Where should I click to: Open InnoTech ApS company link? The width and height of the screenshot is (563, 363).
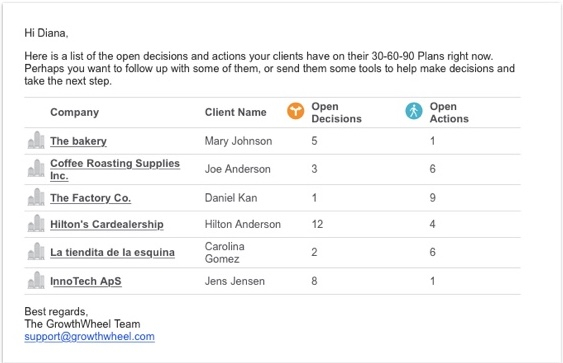[85, 281]
